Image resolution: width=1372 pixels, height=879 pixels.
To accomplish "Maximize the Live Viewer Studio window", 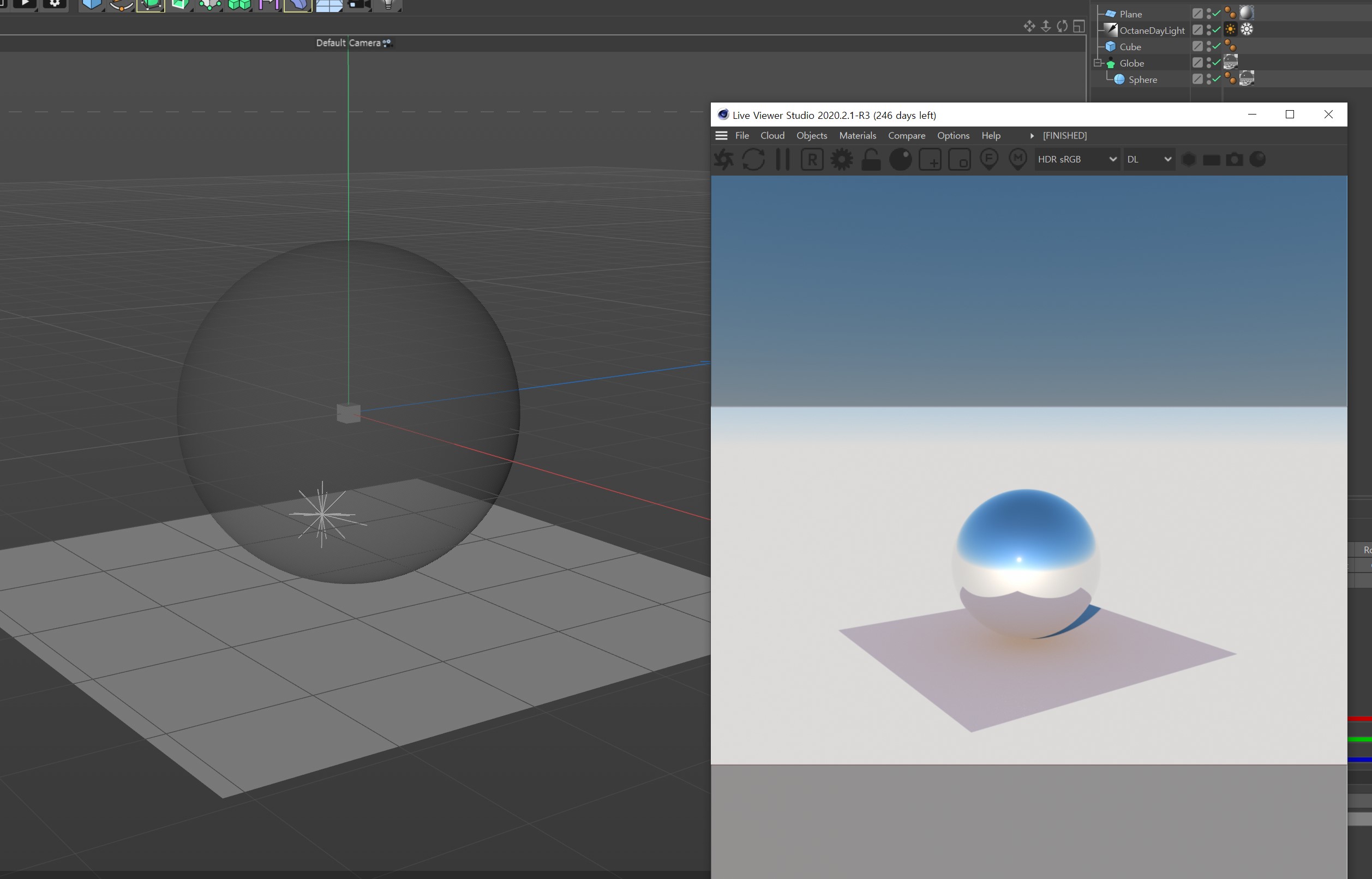I will click(x=1290, y=114).
